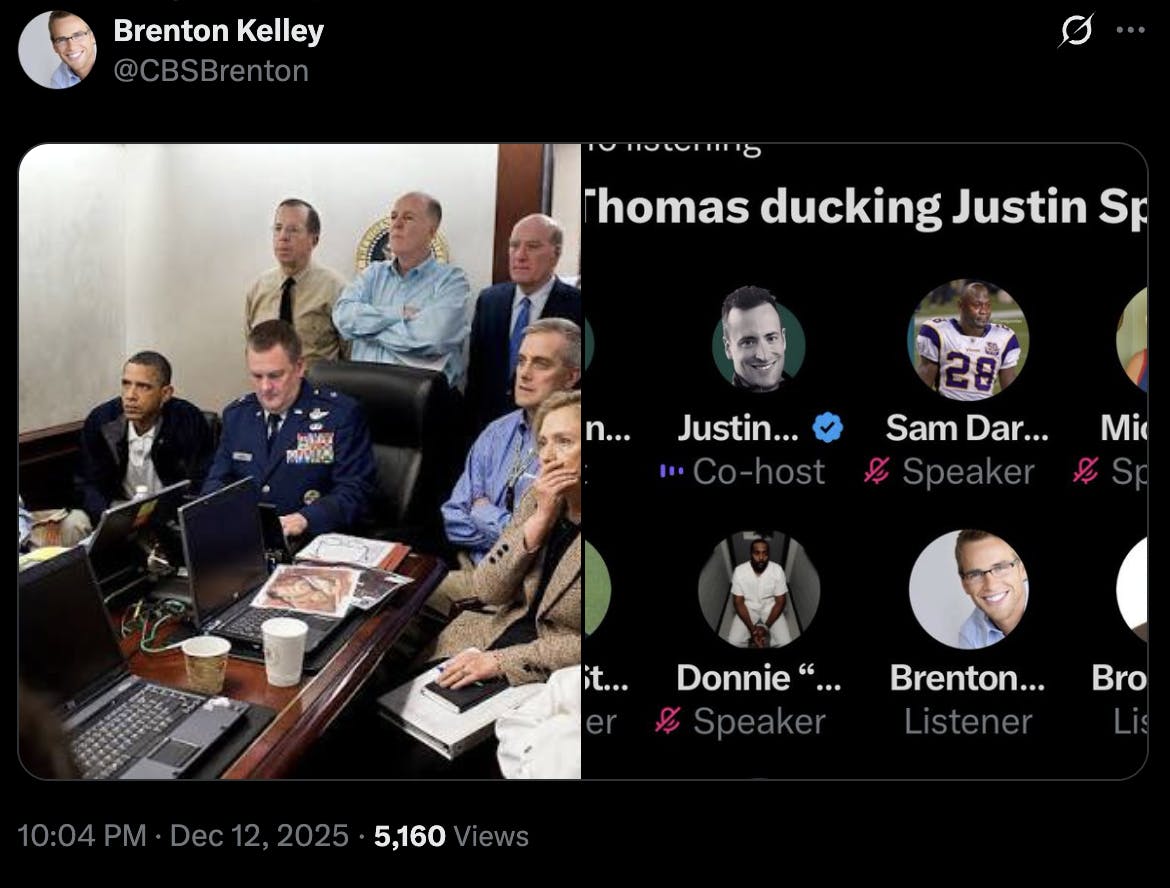Click the muted mic icon under Sam Dar...

[x=877, y=471]
